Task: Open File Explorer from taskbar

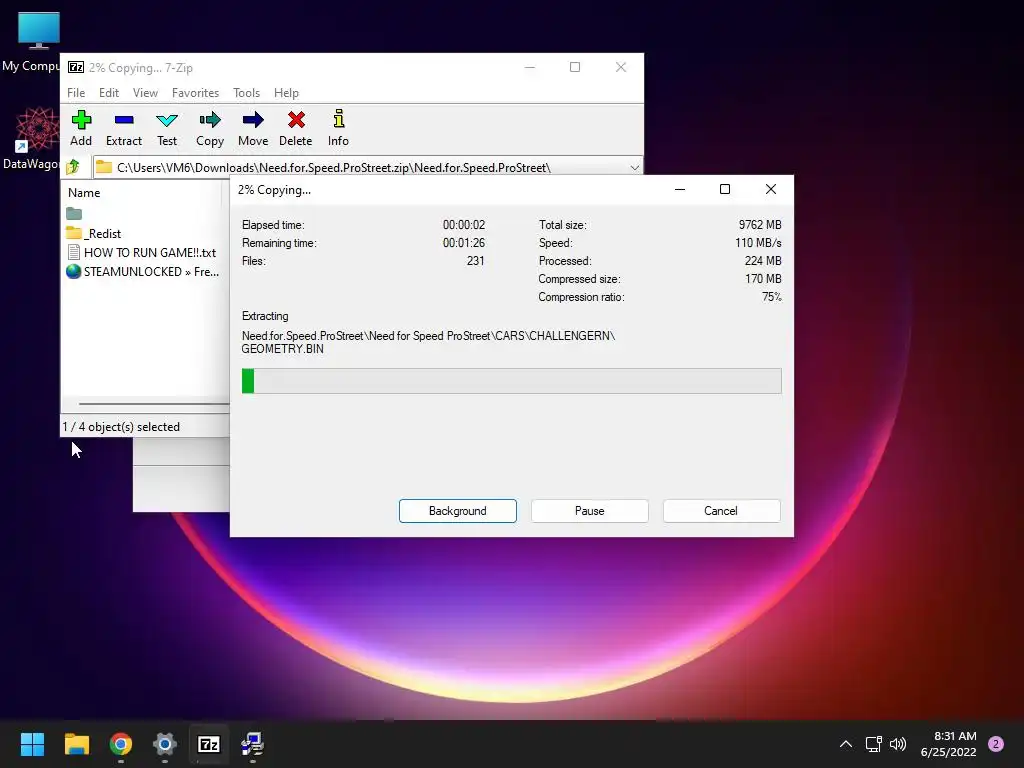Action: tap(76, 744)
